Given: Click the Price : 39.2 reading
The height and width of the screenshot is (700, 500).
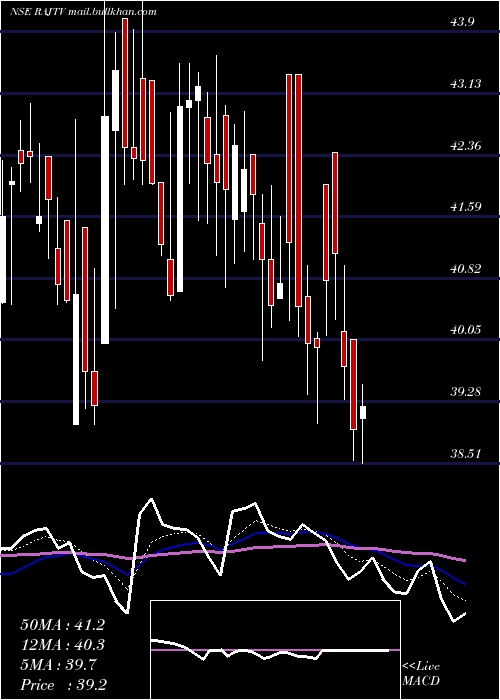Looking at the screenshot, I should (62, 685).
